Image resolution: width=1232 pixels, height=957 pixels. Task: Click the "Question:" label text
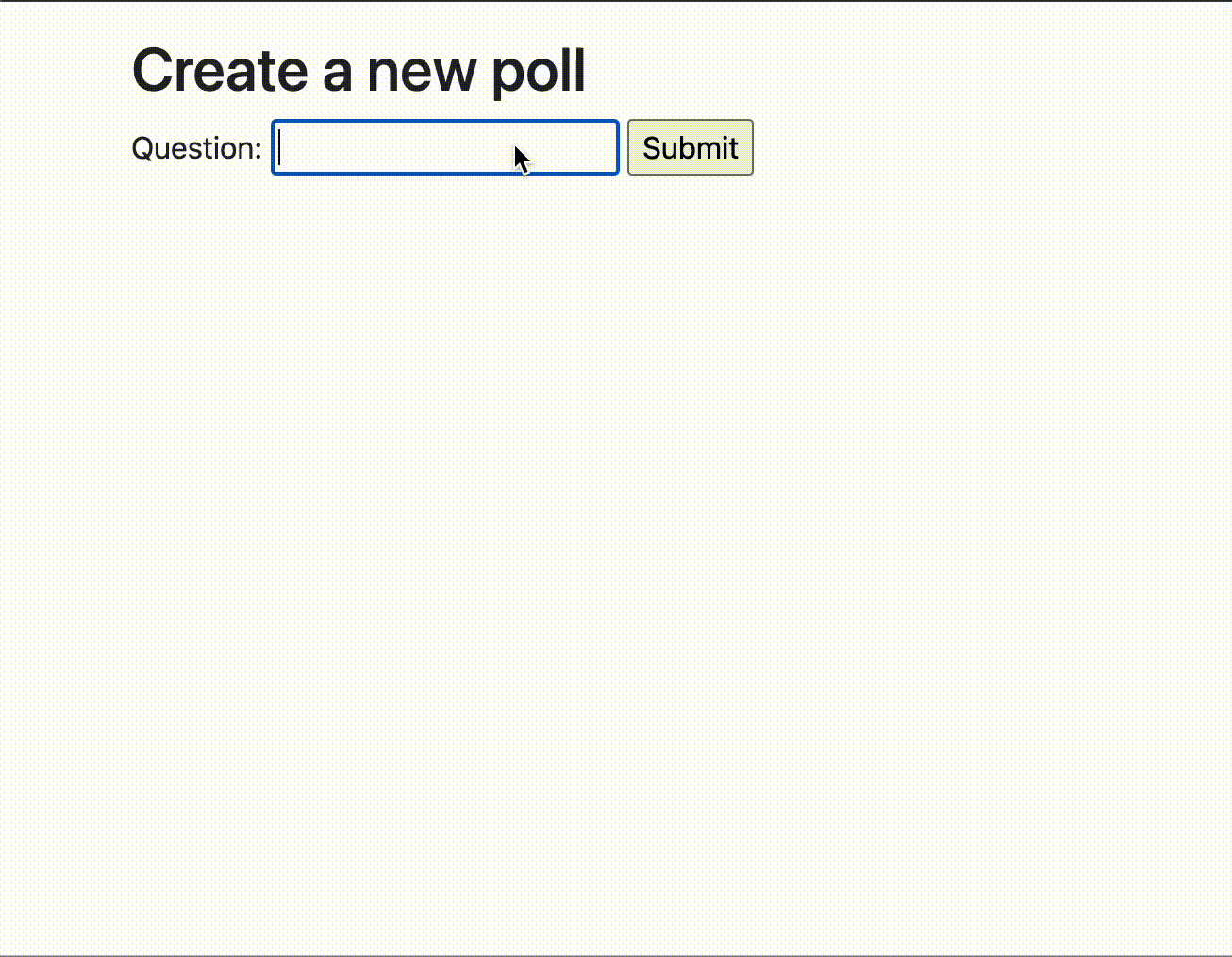click(x=196, y=148)
